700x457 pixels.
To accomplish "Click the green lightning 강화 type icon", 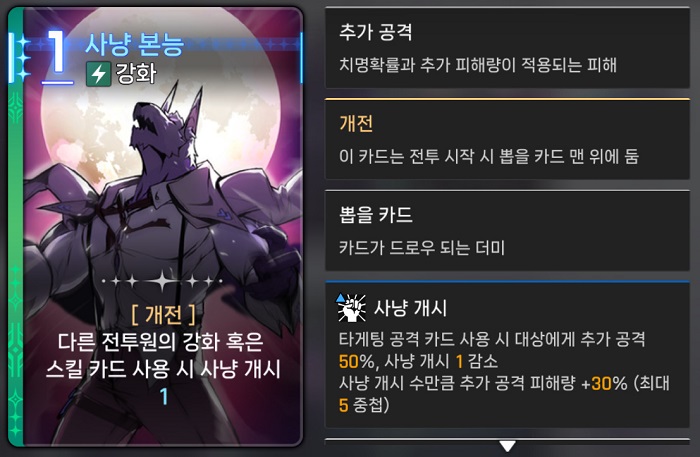I will (98, 74).
